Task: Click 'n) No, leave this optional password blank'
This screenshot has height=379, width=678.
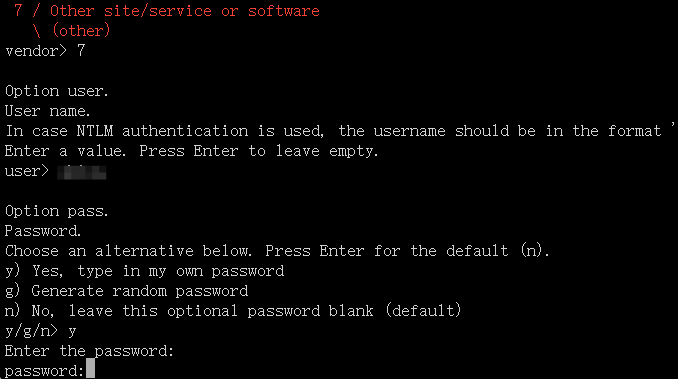Action: [x=233, y=311]
